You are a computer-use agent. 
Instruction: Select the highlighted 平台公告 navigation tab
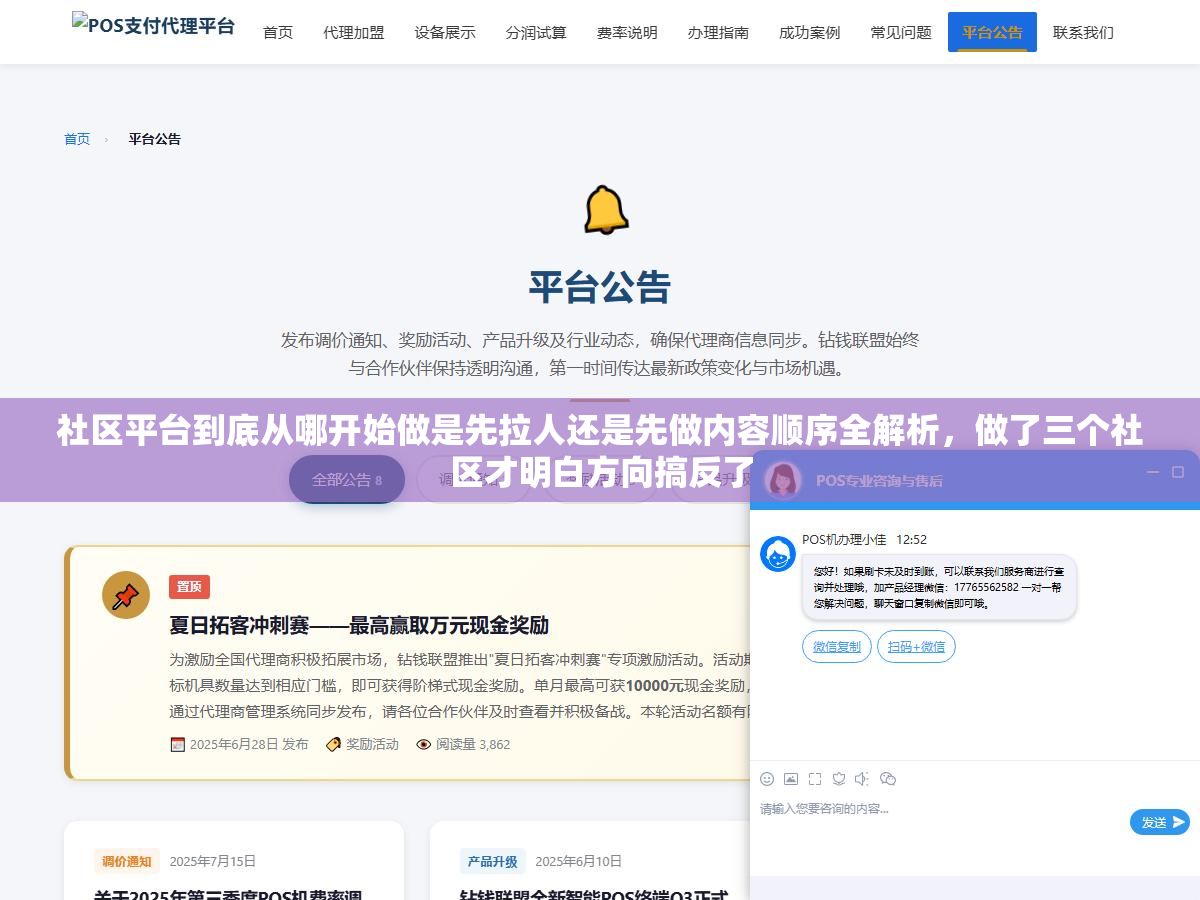tap(992, 32)
